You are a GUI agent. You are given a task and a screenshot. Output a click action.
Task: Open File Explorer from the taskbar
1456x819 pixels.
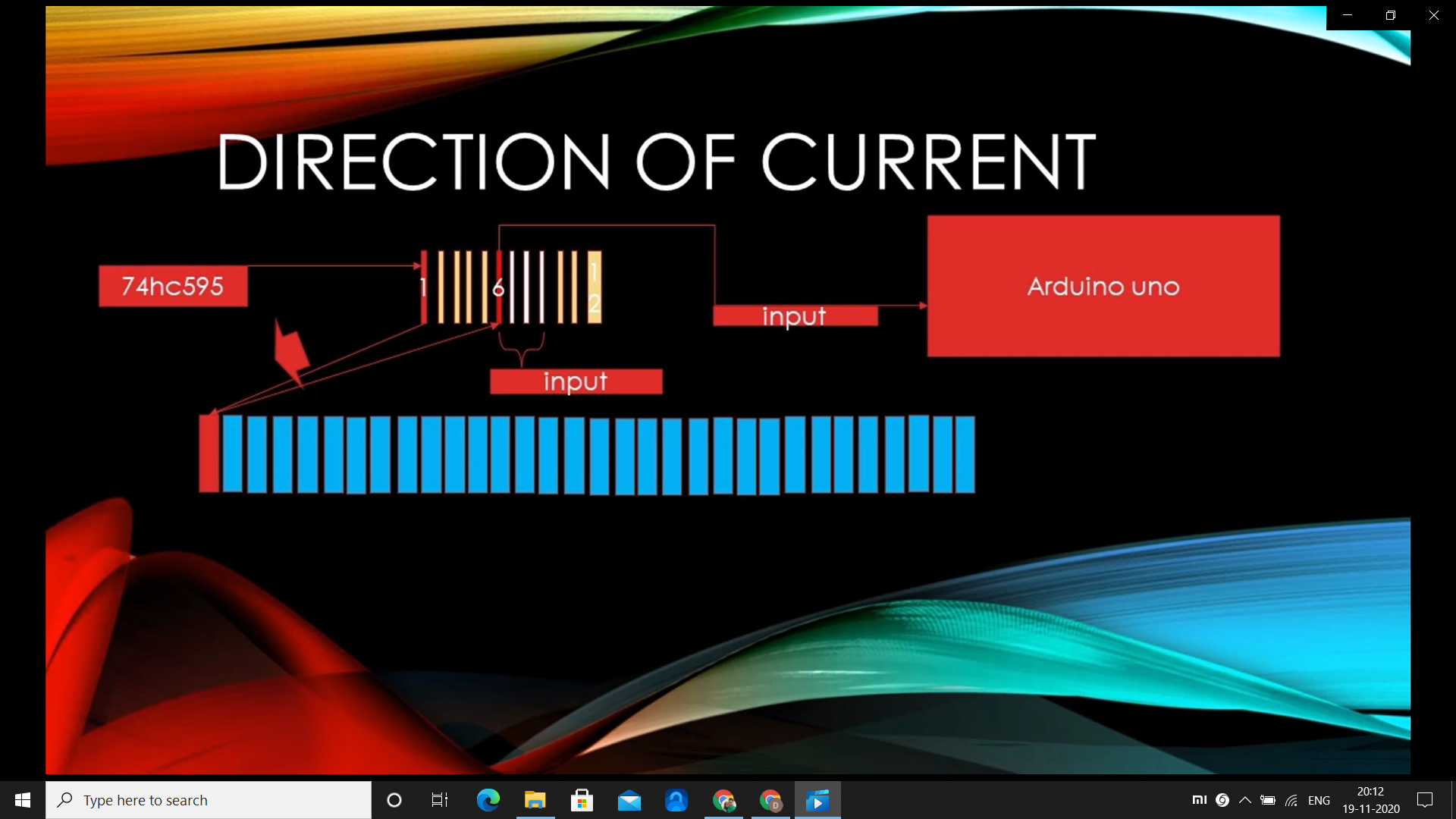point(535,800)
